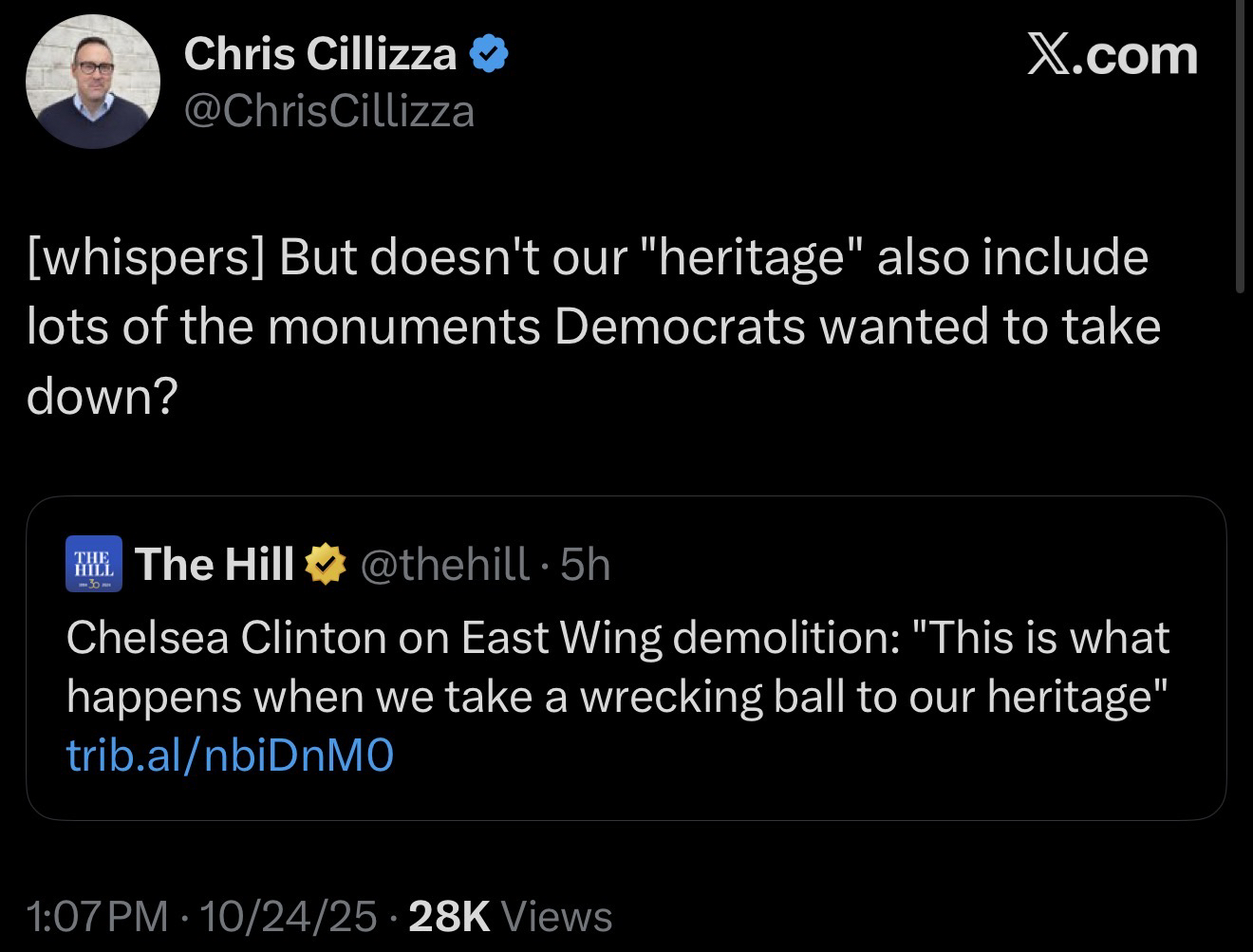This screenshot has width=1253, height=952.
Task: Click The Hill's gold verified badge
Action: point(324,565)
